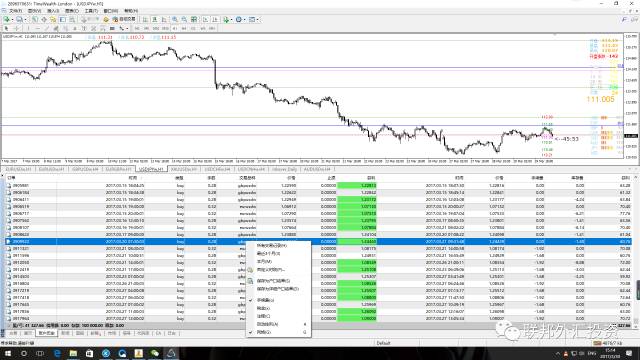Open the periodicity clock dropdown arrow
Screen dimensions: 640x360
click(244, 19)
